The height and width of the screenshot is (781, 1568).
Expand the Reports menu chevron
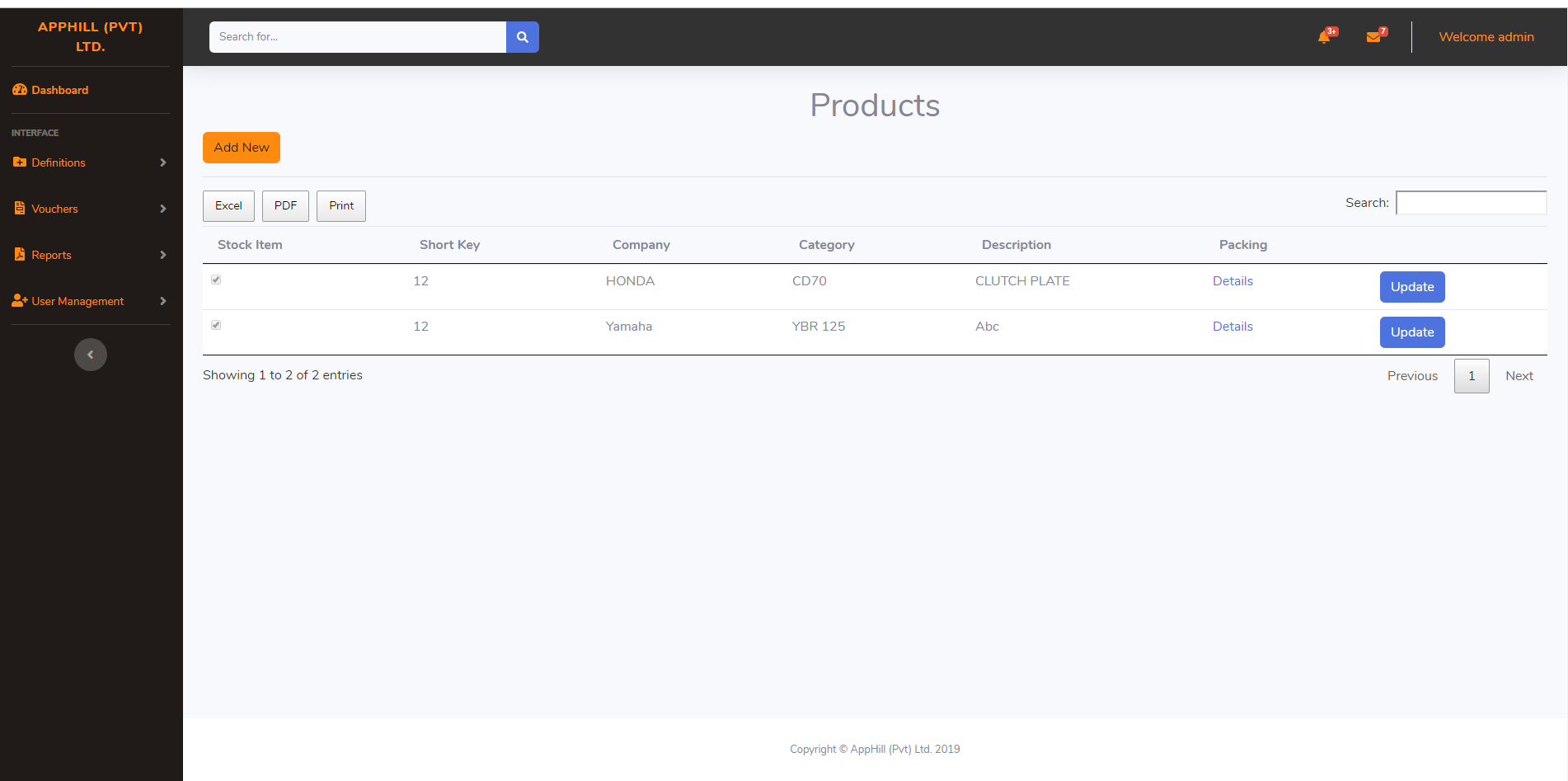click(x=162, y=255)
